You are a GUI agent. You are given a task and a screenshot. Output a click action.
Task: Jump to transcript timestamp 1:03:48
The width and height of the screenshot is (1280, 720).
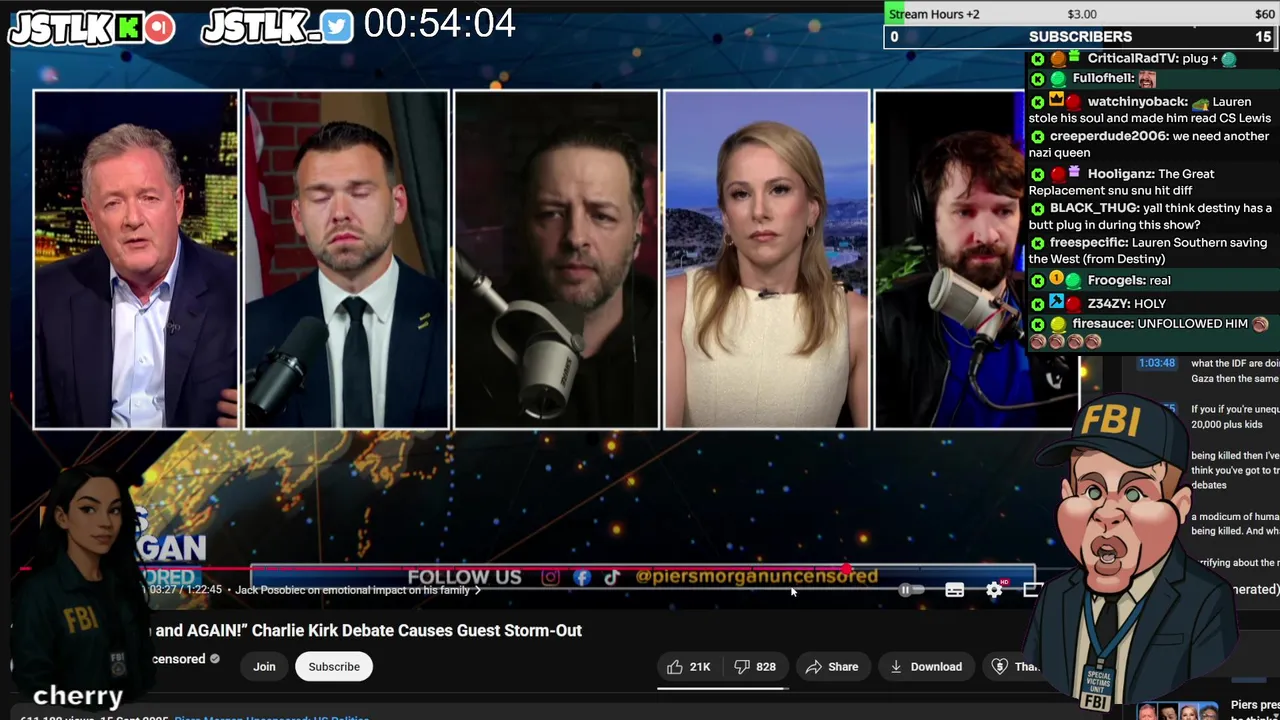tap(1156, 363)
